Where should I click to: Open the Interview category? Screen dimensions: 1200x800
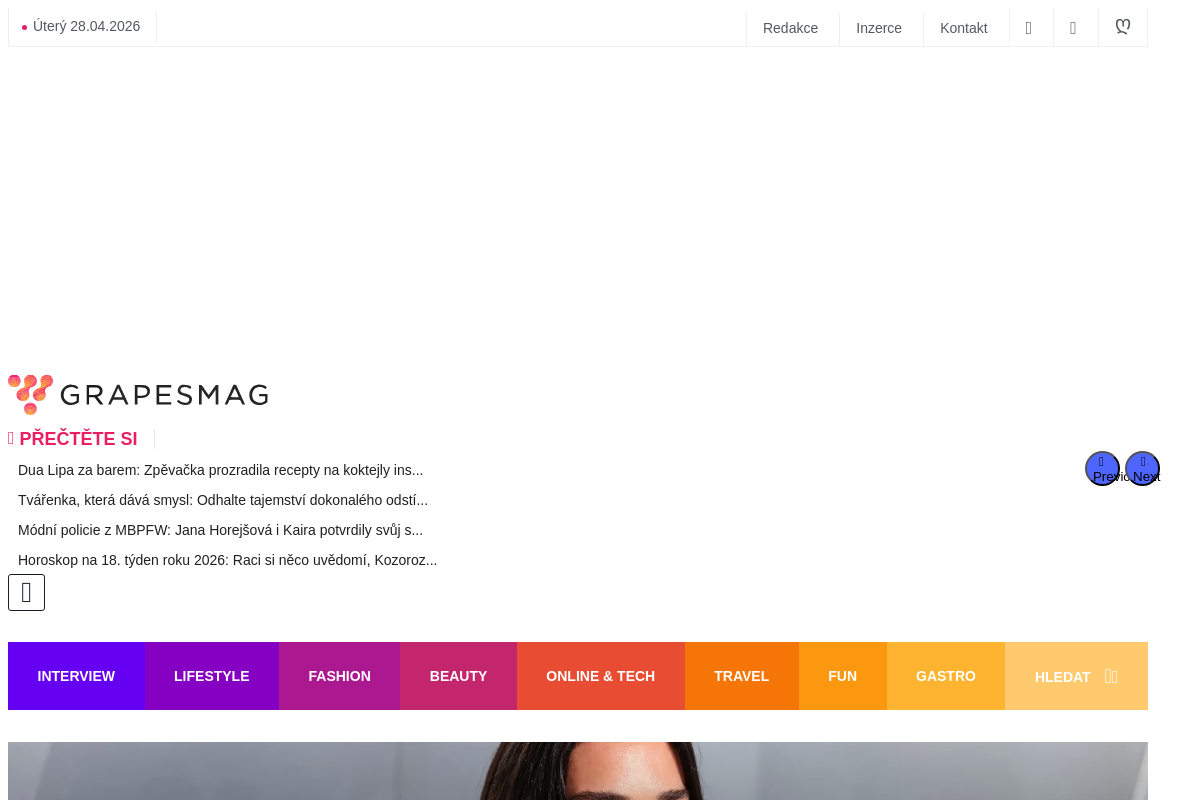click(x=76, y=676)
